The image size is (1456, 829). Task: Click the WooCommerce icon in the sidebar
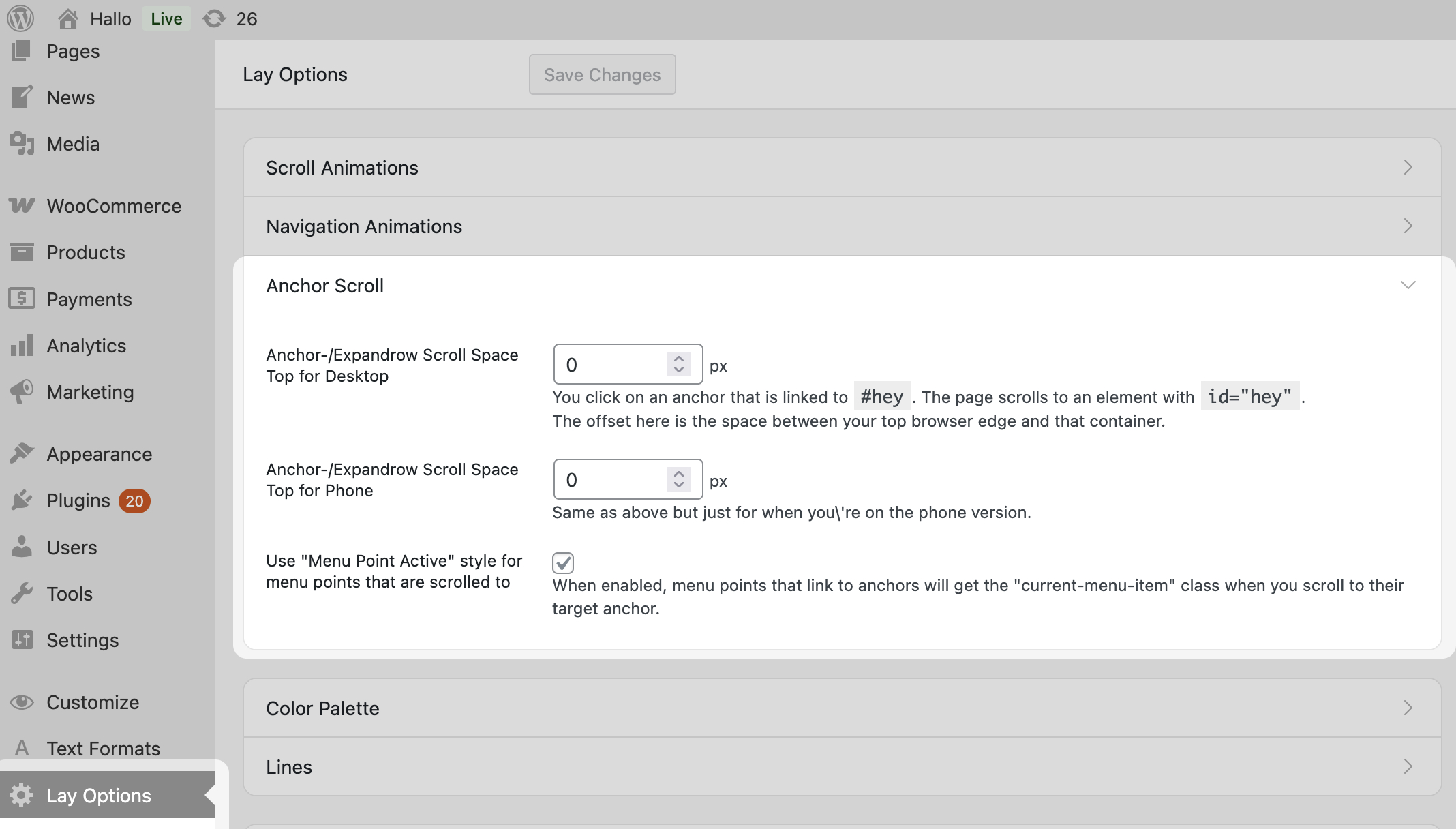click(x=22, y=205)
